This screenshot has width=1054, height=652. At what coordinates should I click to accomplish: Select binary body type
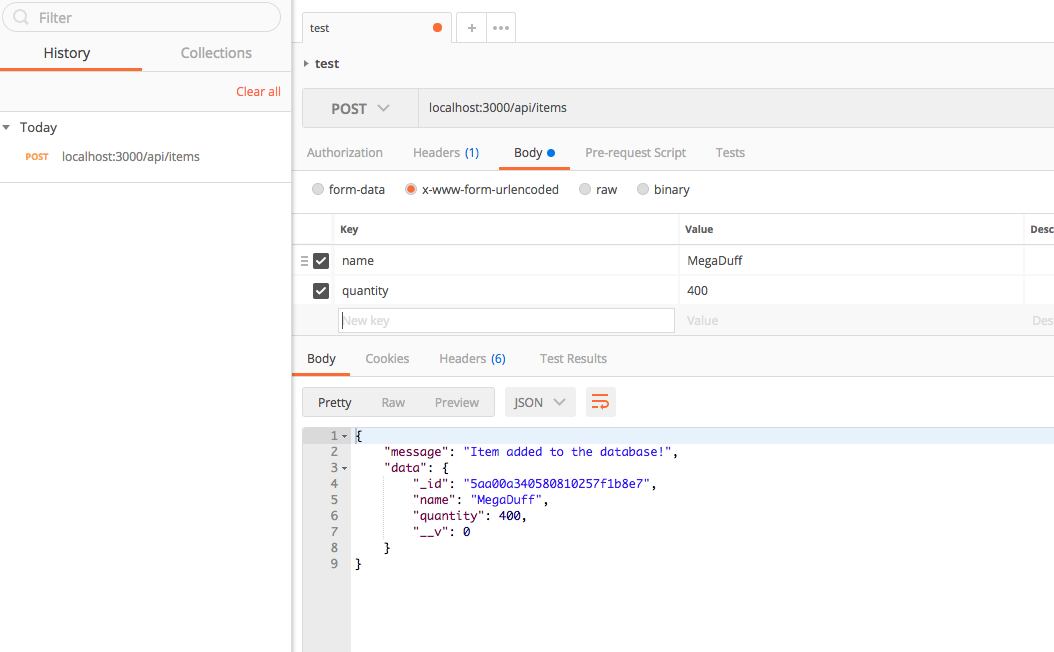(x=643, y=190)
